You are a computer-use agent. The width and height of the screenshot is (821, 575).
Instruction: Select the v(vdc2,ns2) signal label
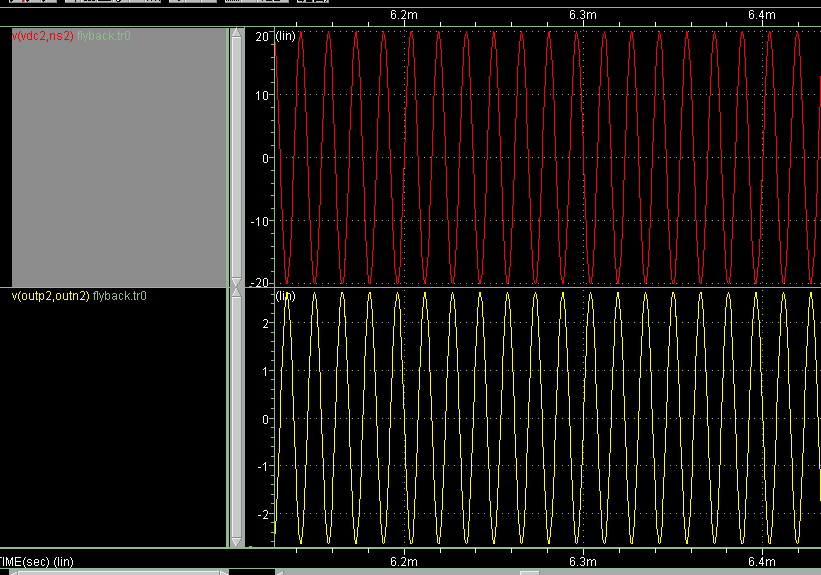[x=42, y=36]
